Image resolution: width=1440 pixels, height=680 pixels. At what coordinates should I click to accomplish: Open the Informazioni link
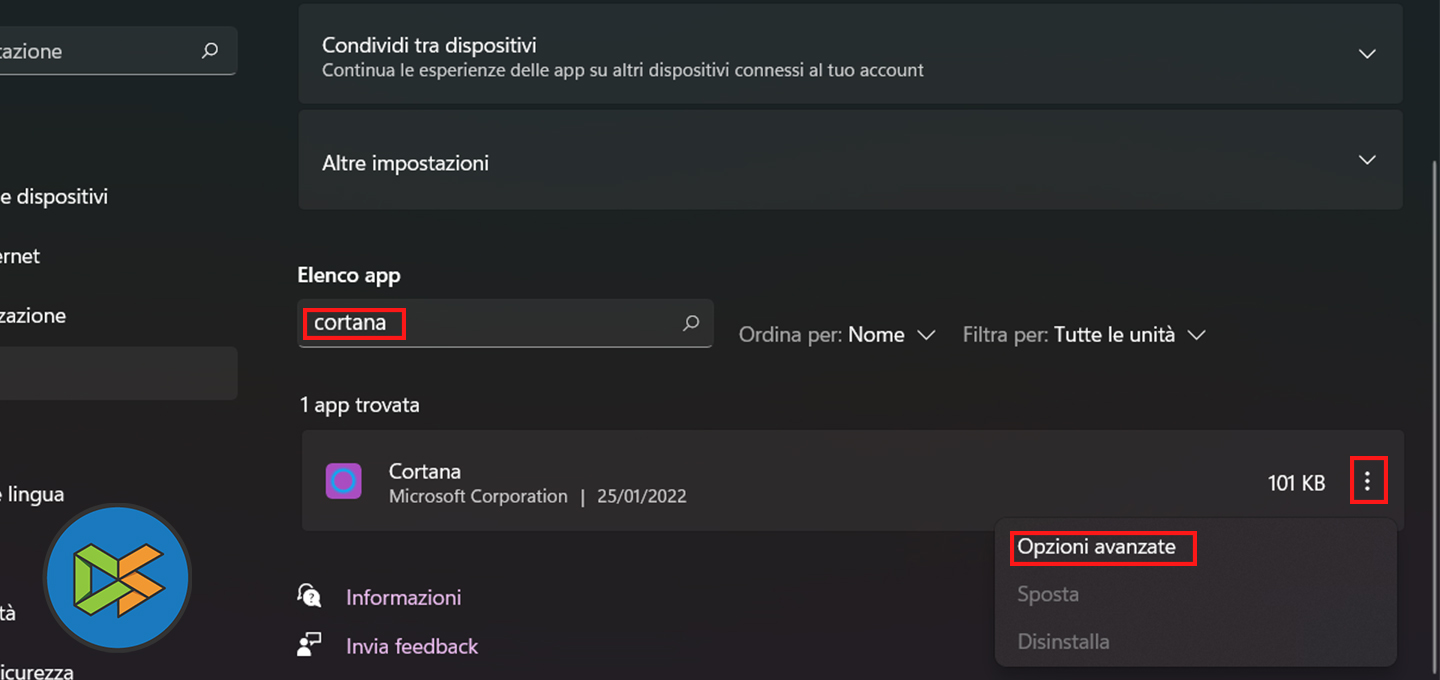(x=404, y=598)
